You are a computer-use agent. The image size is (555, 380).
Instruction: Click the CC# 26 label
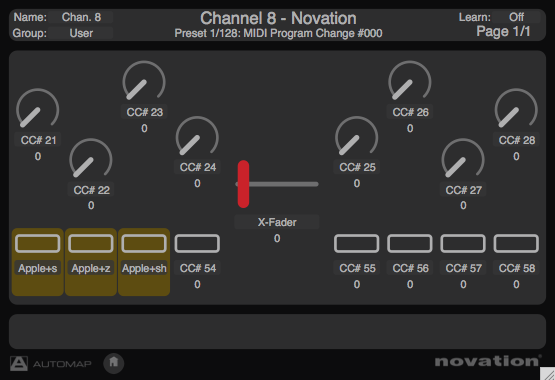(410, 112)
